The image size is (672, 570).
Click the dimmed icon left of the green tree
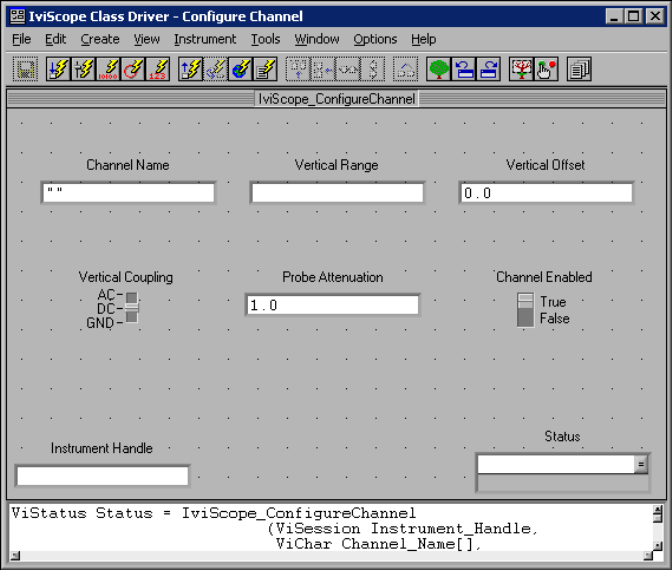pos(405,69)
